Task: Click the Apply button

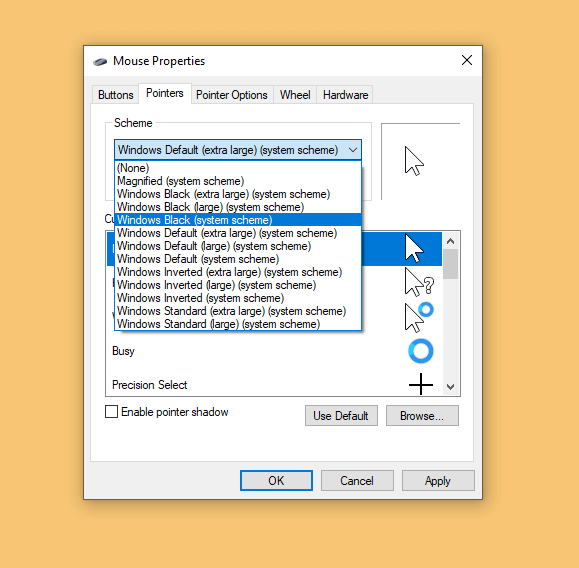Action: click(x=438, y=480)
